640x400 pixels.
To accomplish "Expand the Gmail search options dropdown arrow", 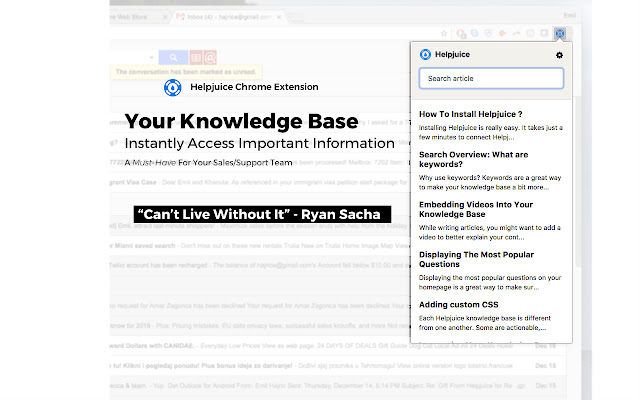I will click(x=150, y=57).
